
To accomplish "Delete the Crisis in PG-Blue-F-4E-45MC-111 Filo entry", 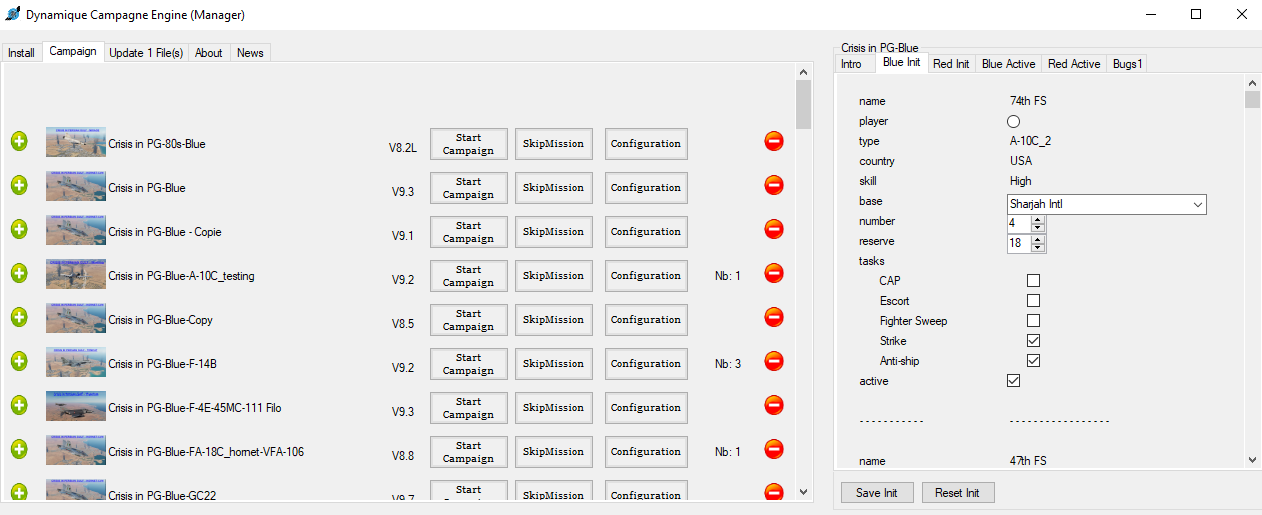I will pyautogui.click(x=773, y=405).
